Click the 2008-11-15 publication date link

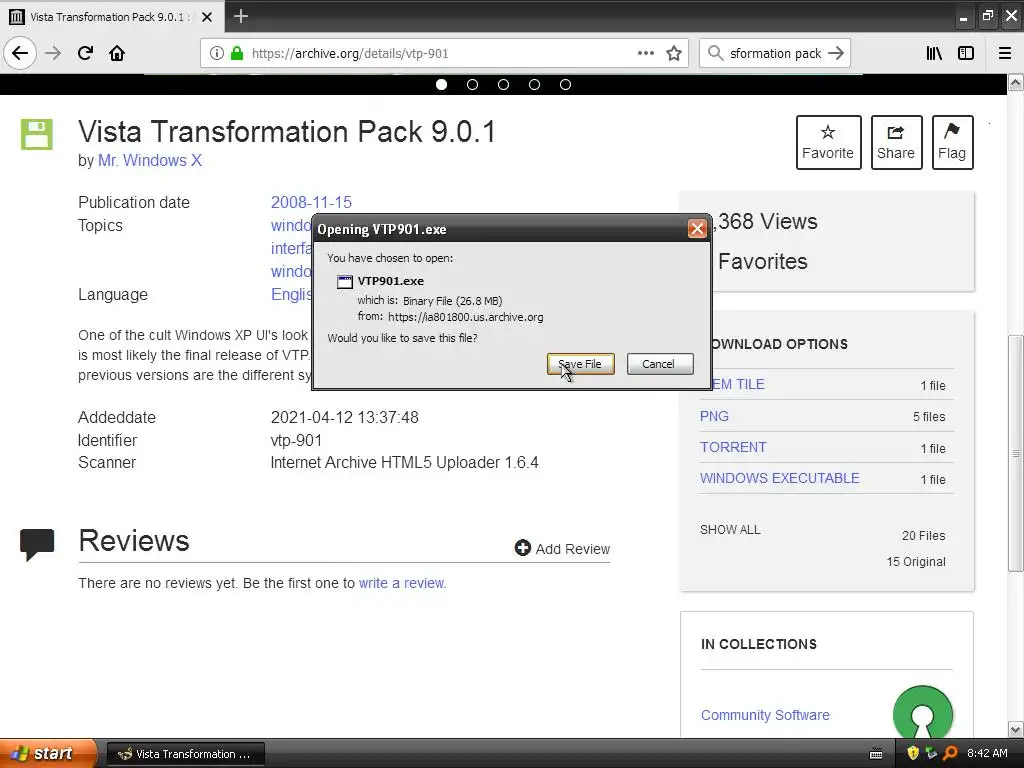[x=312, y=202]
